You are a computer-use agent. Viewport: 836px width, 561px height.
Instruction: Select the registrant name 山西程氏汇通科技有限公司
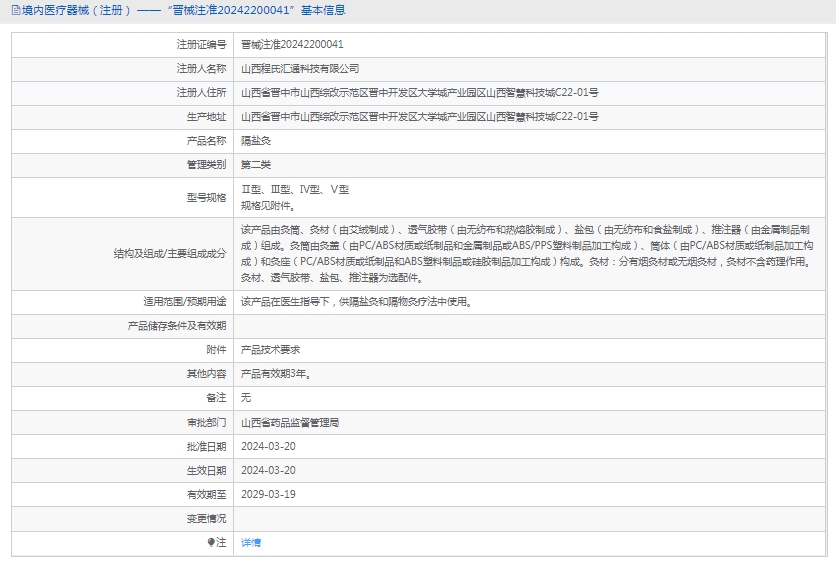coord(300,69)
